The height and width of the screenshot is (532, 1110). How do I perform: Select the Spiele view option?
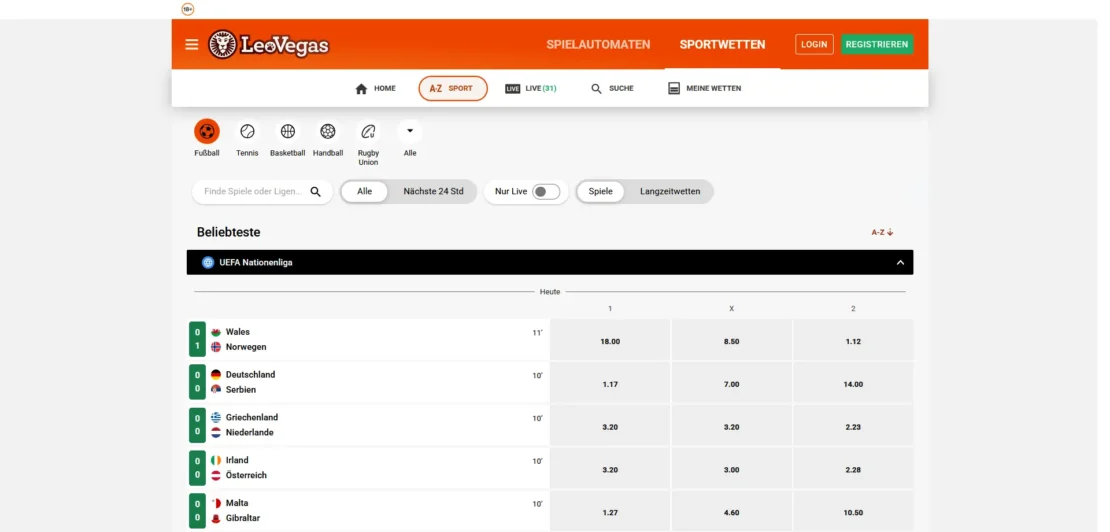(600, 192)
